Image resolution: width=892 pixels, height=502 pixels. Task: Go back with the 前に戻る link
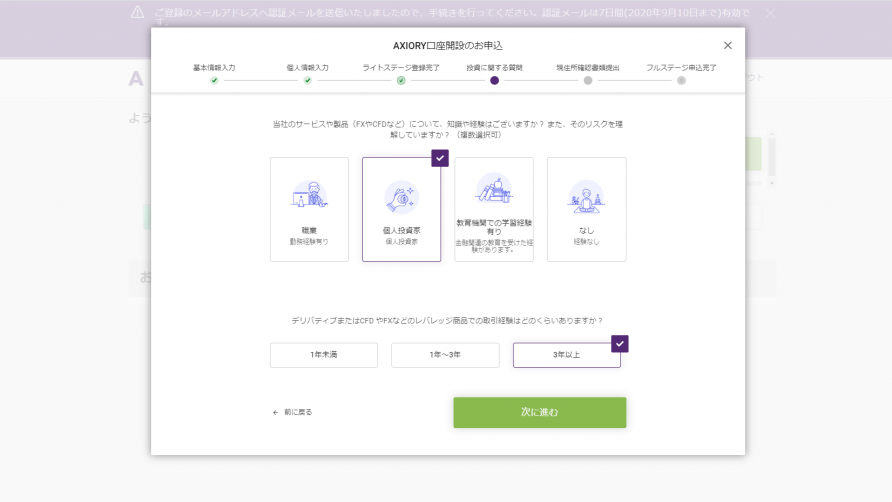(293, 412)
